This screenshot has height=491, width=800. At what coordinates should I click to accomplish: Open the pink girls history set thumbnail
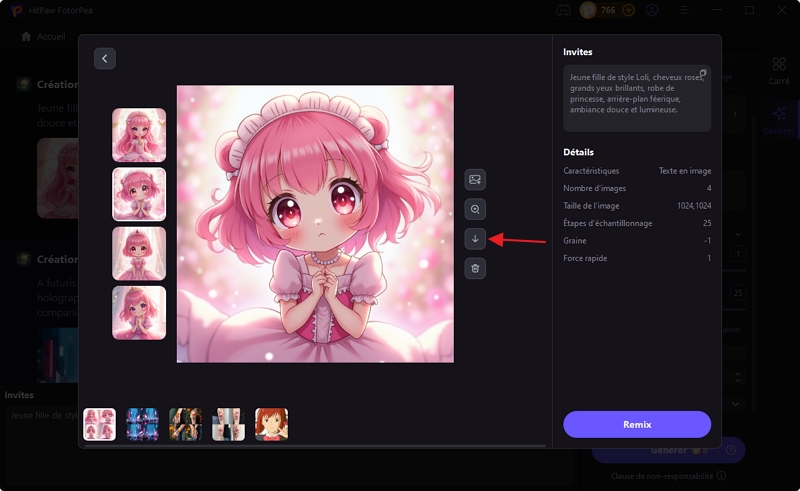(x=99, y=424)
